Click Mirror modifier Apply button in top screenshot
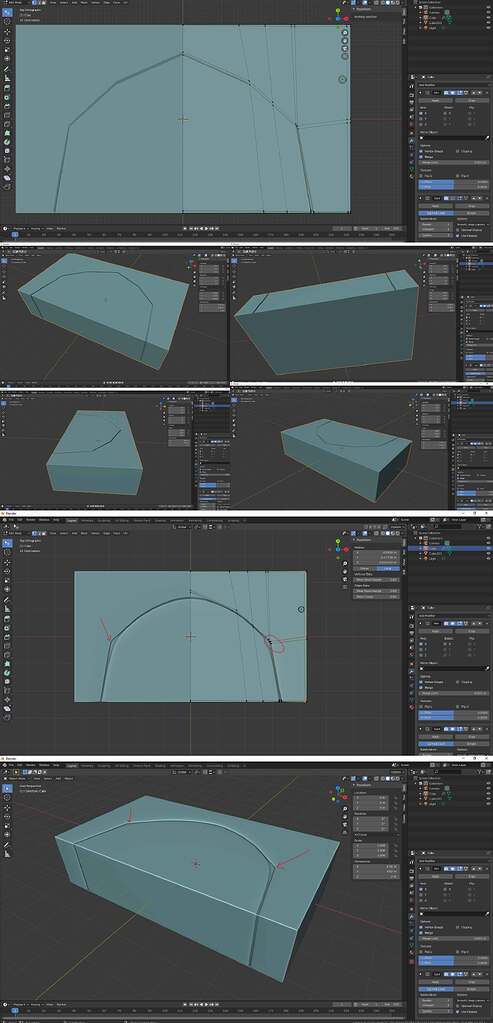This screenshot has height=1023, width=493. pos(436,100)
